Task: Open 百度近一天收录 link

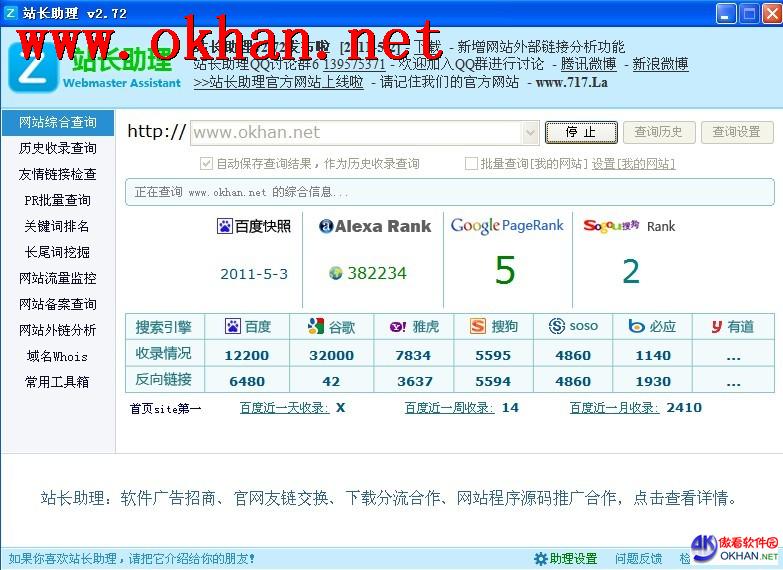Action: (x=285, y=408)
